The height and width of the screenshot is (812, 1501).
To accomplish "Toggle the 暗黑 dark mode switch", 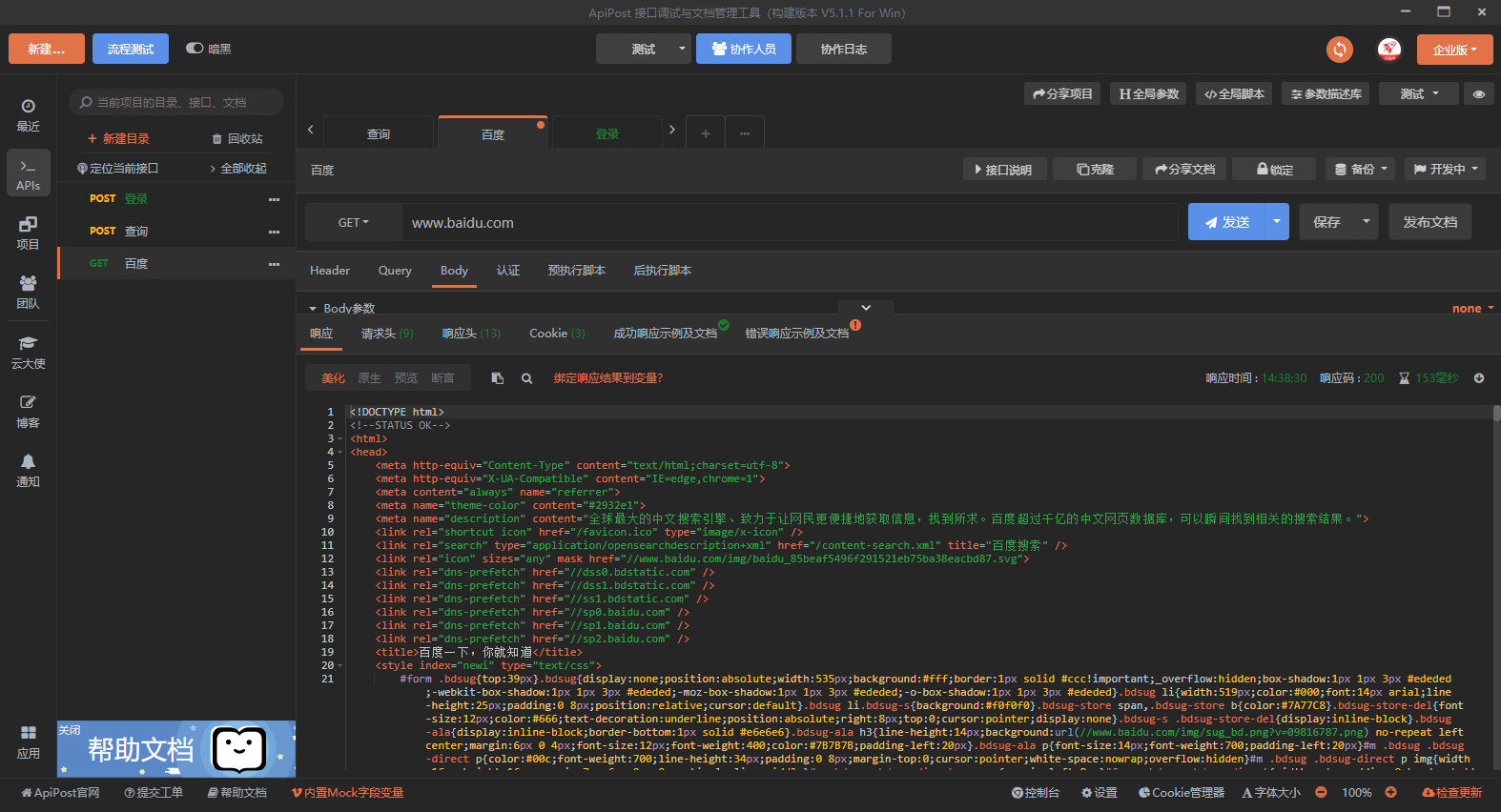I will 195,49.
